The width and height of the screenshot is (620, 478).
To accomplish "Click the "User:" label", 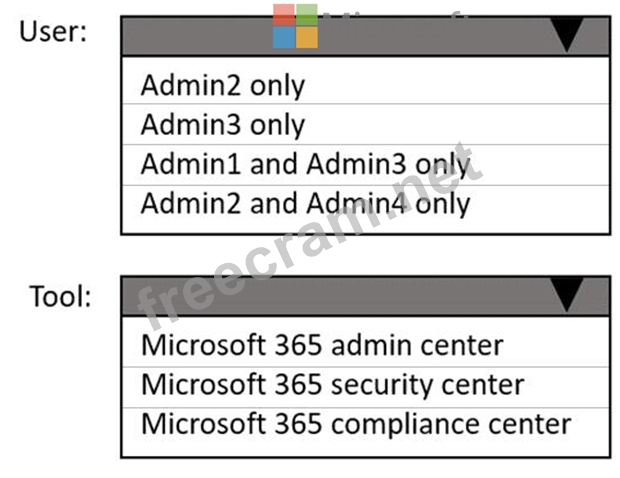I will (53, 31).
